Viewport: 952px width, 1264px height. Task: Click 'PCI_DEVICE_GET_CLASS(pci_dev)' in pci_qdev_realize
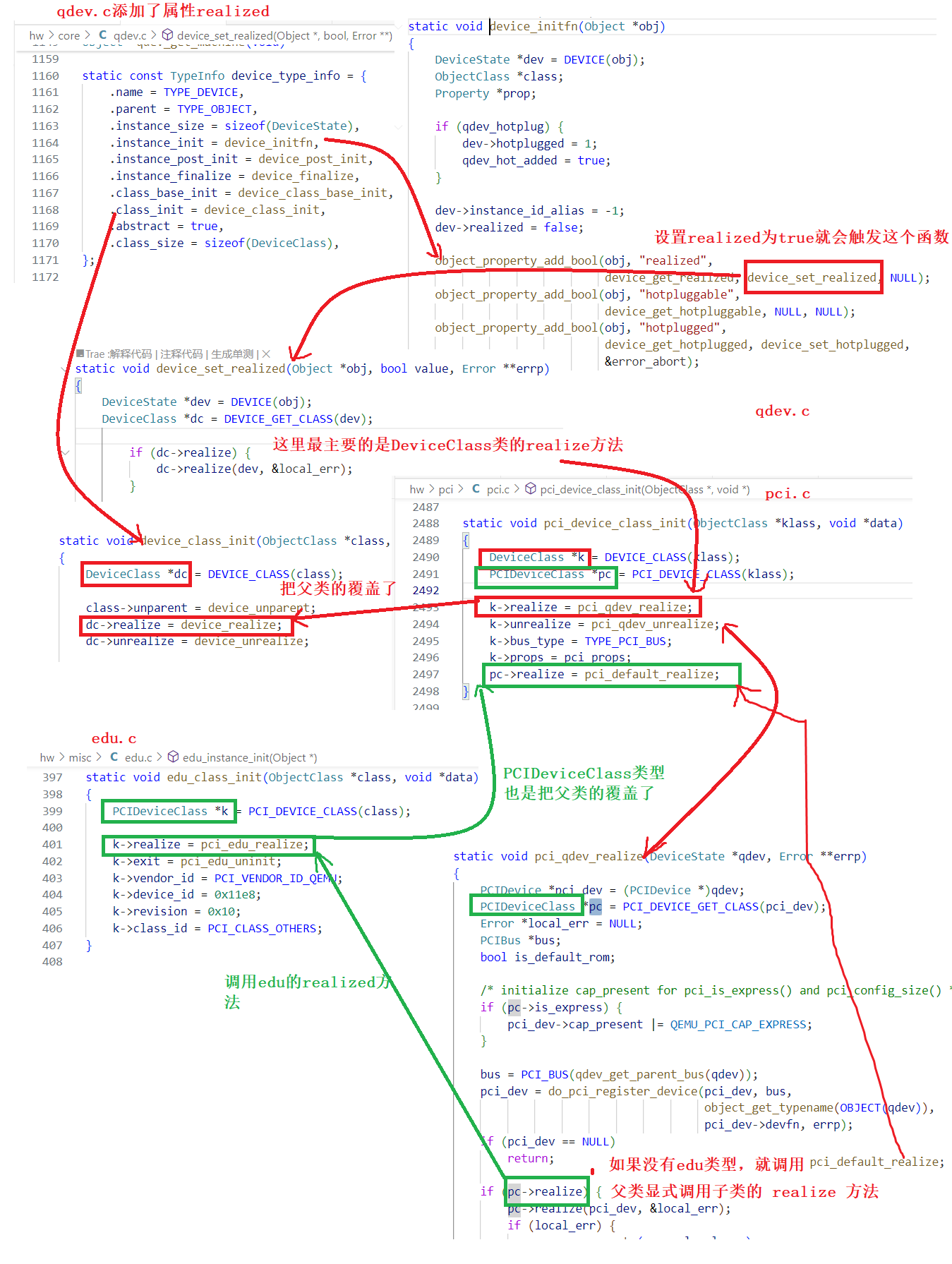(721, 906)
